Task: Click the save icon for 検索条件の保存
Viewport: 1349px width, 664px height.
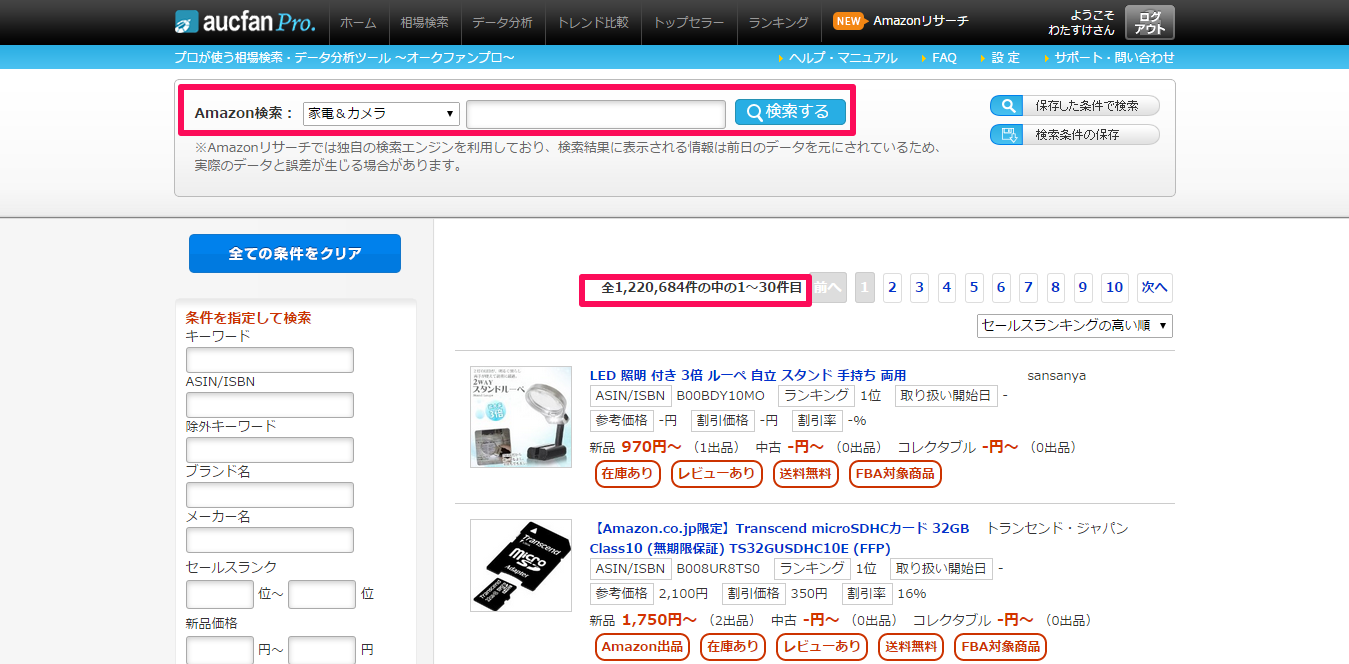Action: [1007, 135]
